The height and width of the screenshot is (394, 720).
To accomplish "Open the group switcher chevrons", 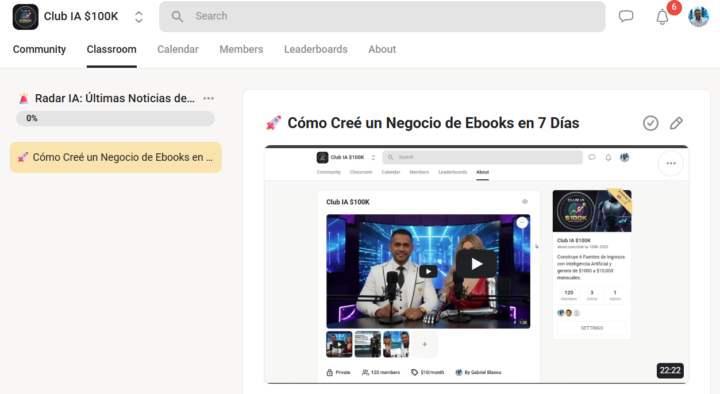I will (139, 17).
